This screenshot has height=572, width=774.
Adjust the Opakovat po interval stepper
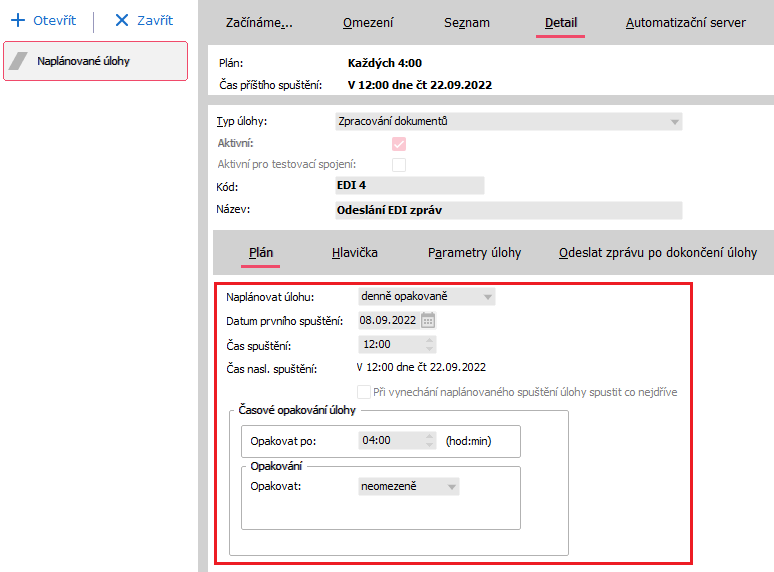pos(430,440)
